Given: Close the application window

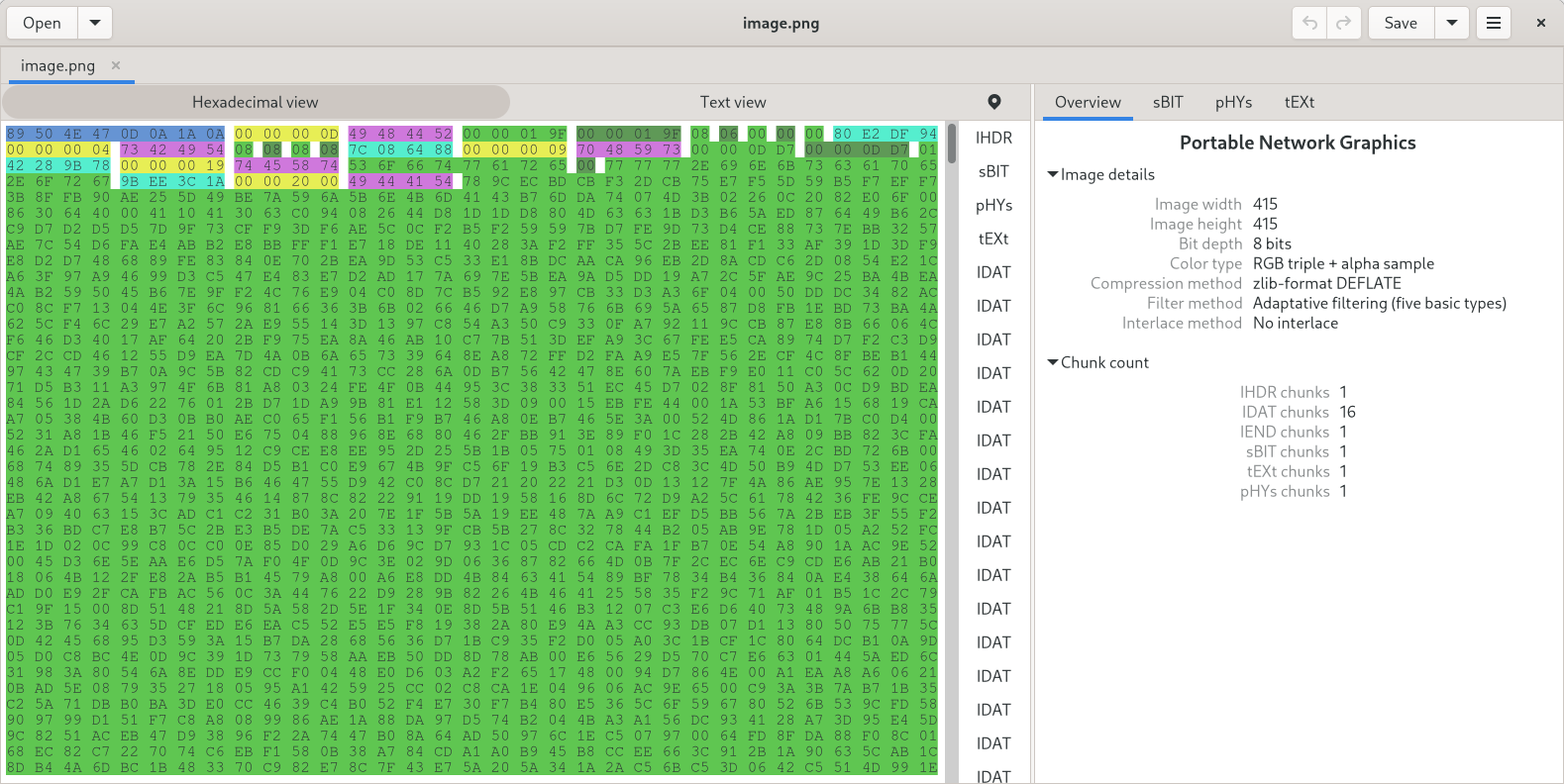Looking at the screenshot, I should [x=1540, y=23].
